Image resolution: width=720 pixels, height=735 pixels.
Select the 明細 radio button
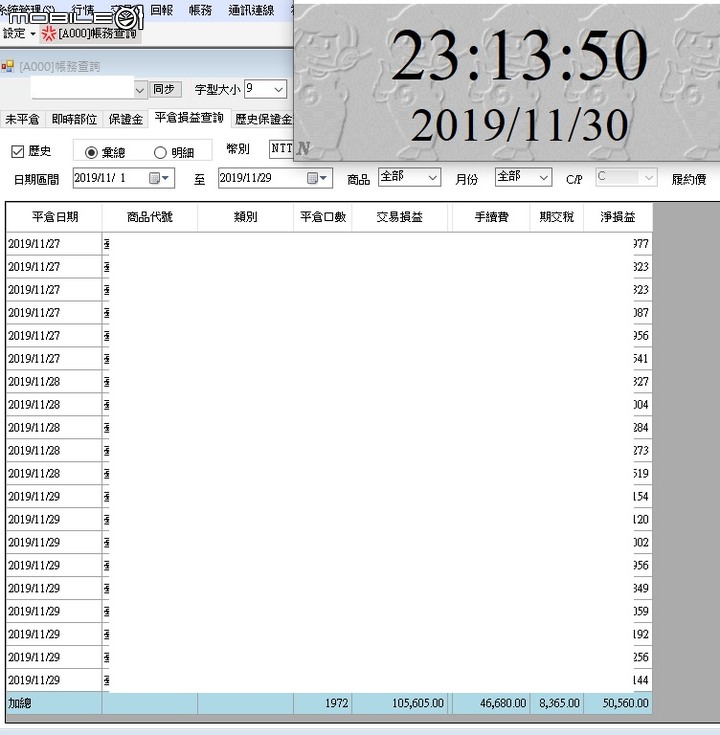click(x=160, y=152)
